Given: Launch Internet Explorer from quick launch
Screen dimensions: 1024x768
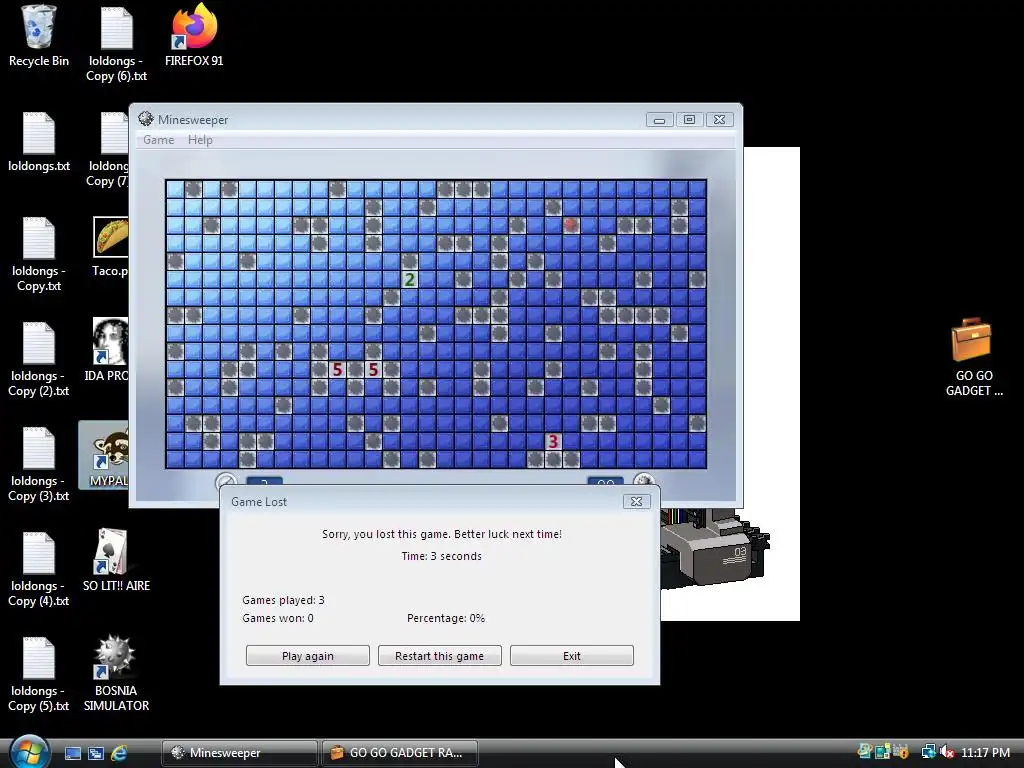Looking at the screenshot, I should [119, 753].
